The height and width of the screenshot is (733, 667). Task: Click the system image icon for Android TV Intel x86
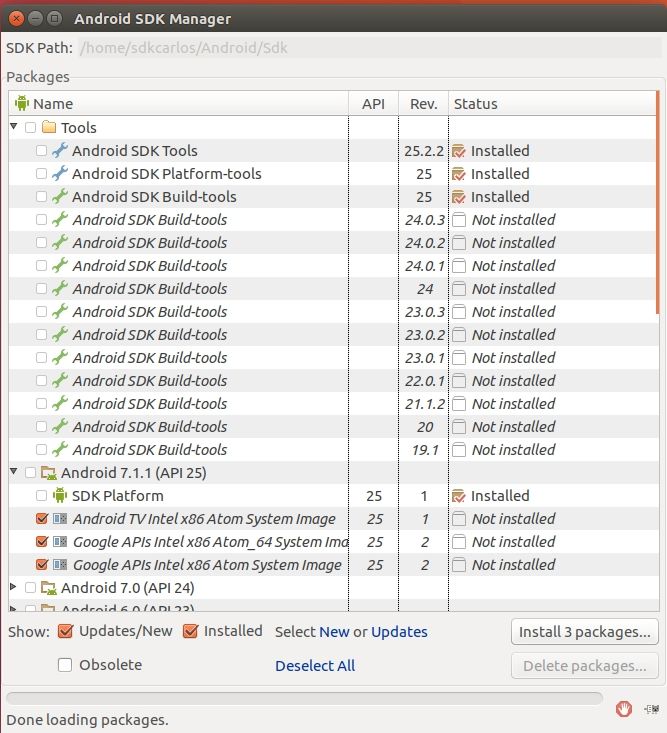[60, 518]
